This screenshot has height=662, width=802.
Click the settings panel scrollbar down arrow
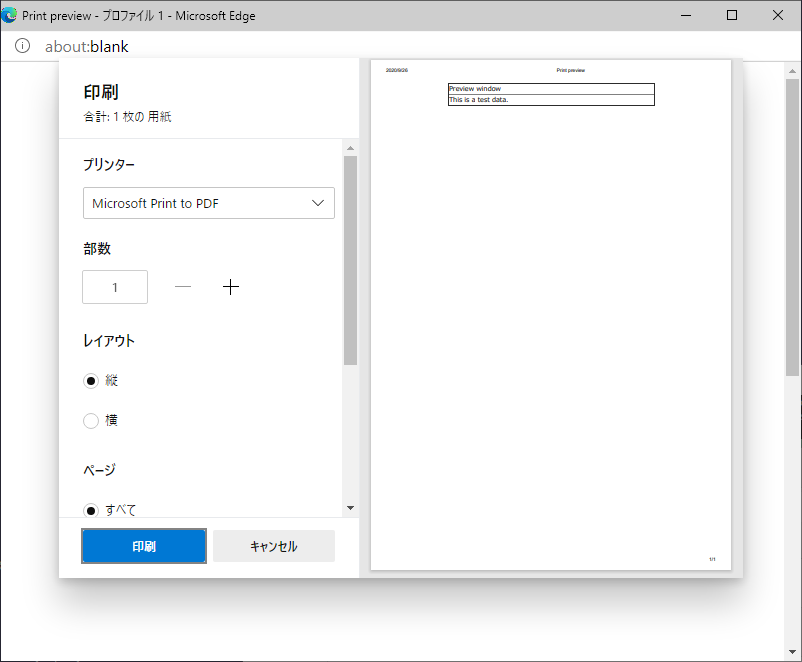coord(350,508)
